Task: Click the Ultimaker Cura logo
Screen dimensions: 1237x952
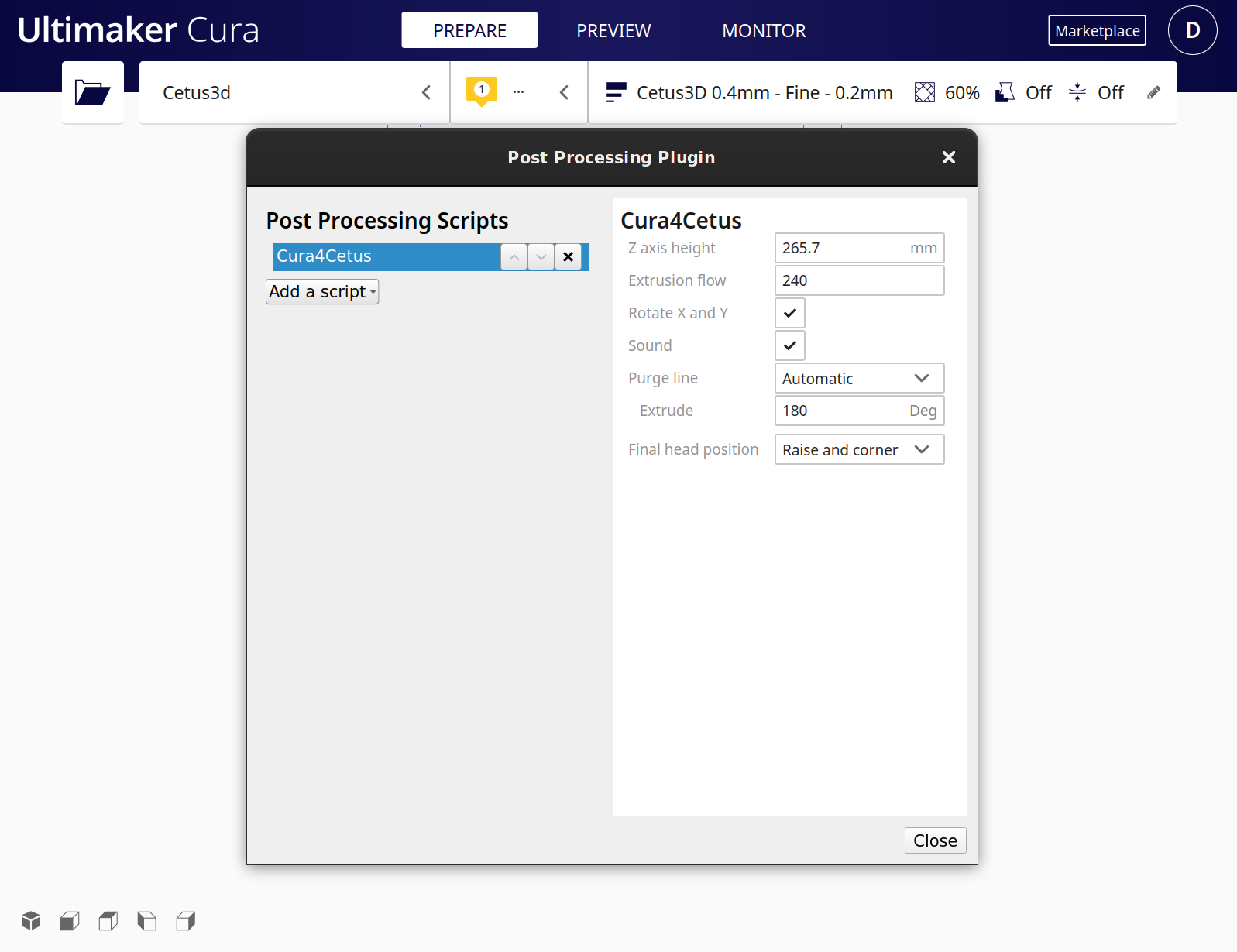Action: (138, 30)
